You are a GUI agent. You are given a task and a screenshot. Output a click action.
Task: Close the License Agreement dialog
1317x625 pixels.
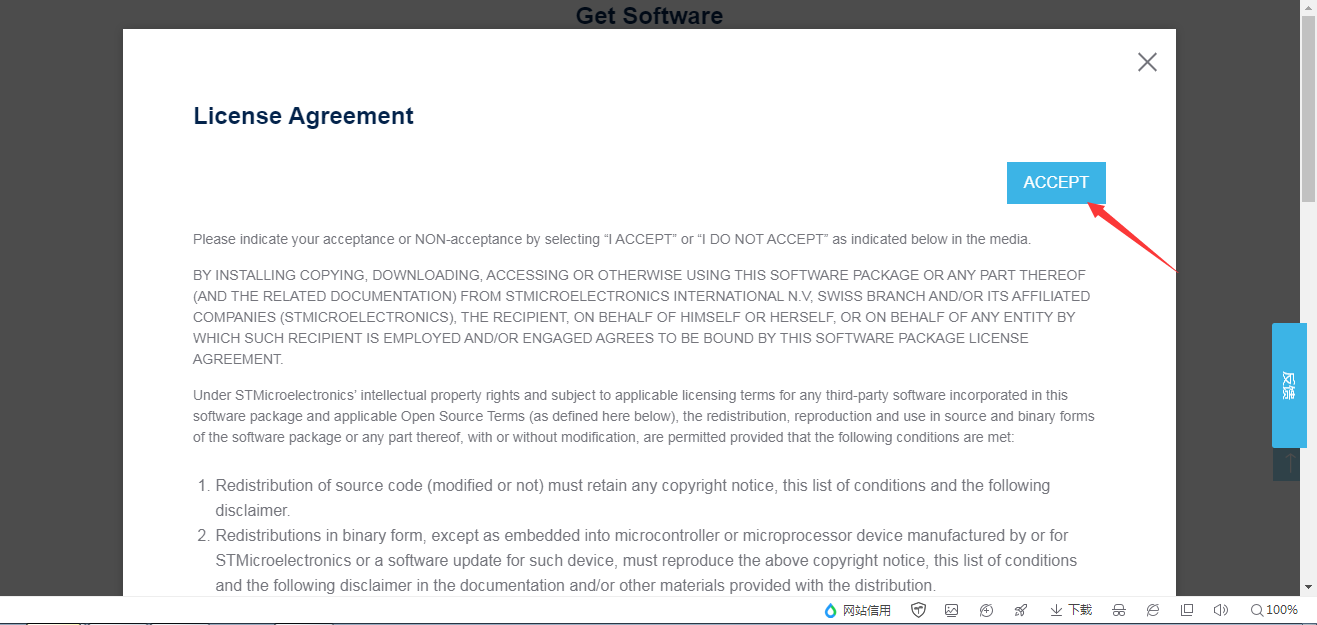coord(1147,62)
